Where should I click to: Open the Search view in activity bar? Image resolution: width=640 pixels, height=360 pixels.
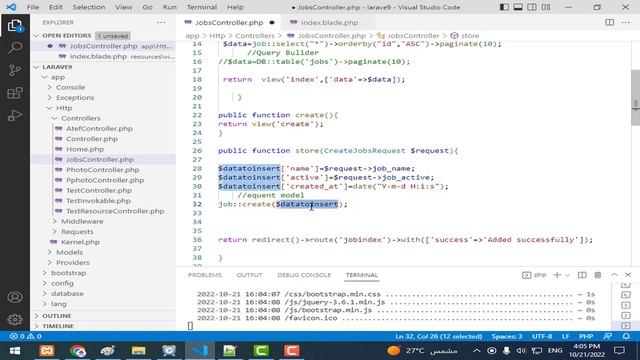pos(15,48)
